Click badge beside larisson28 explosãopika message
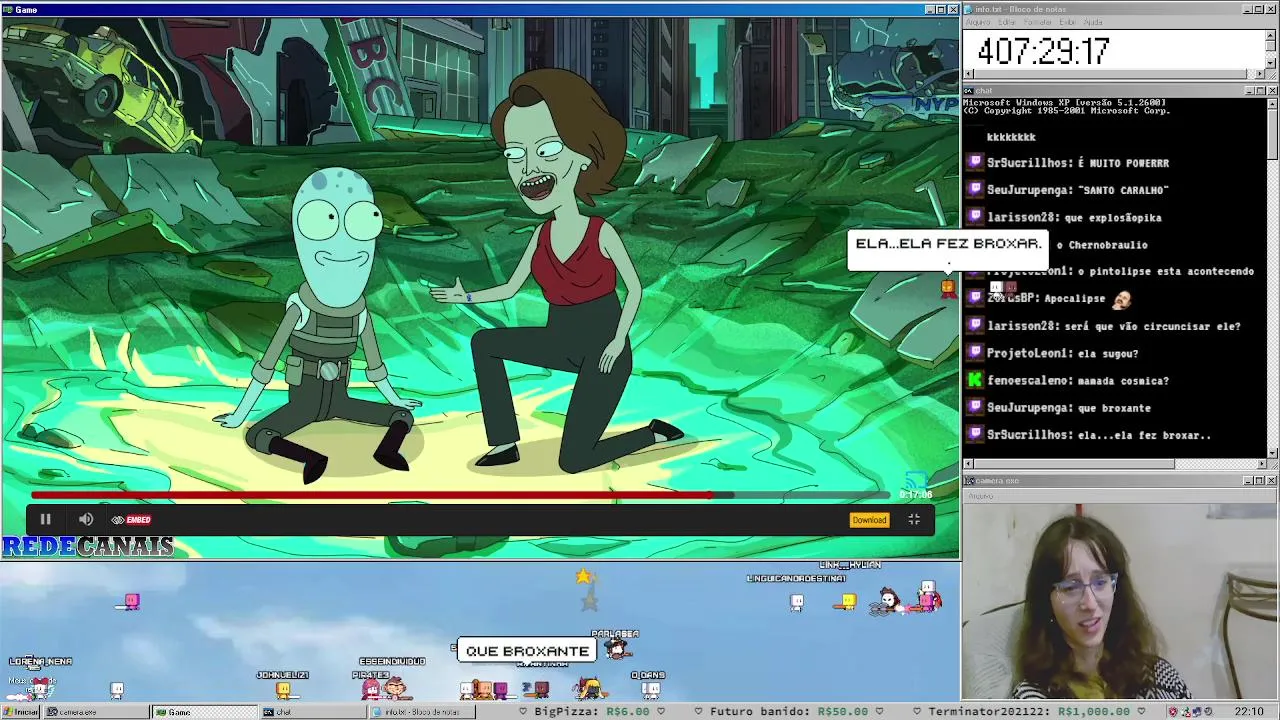Screen dimensions: 1280x720 pos(975,217)
